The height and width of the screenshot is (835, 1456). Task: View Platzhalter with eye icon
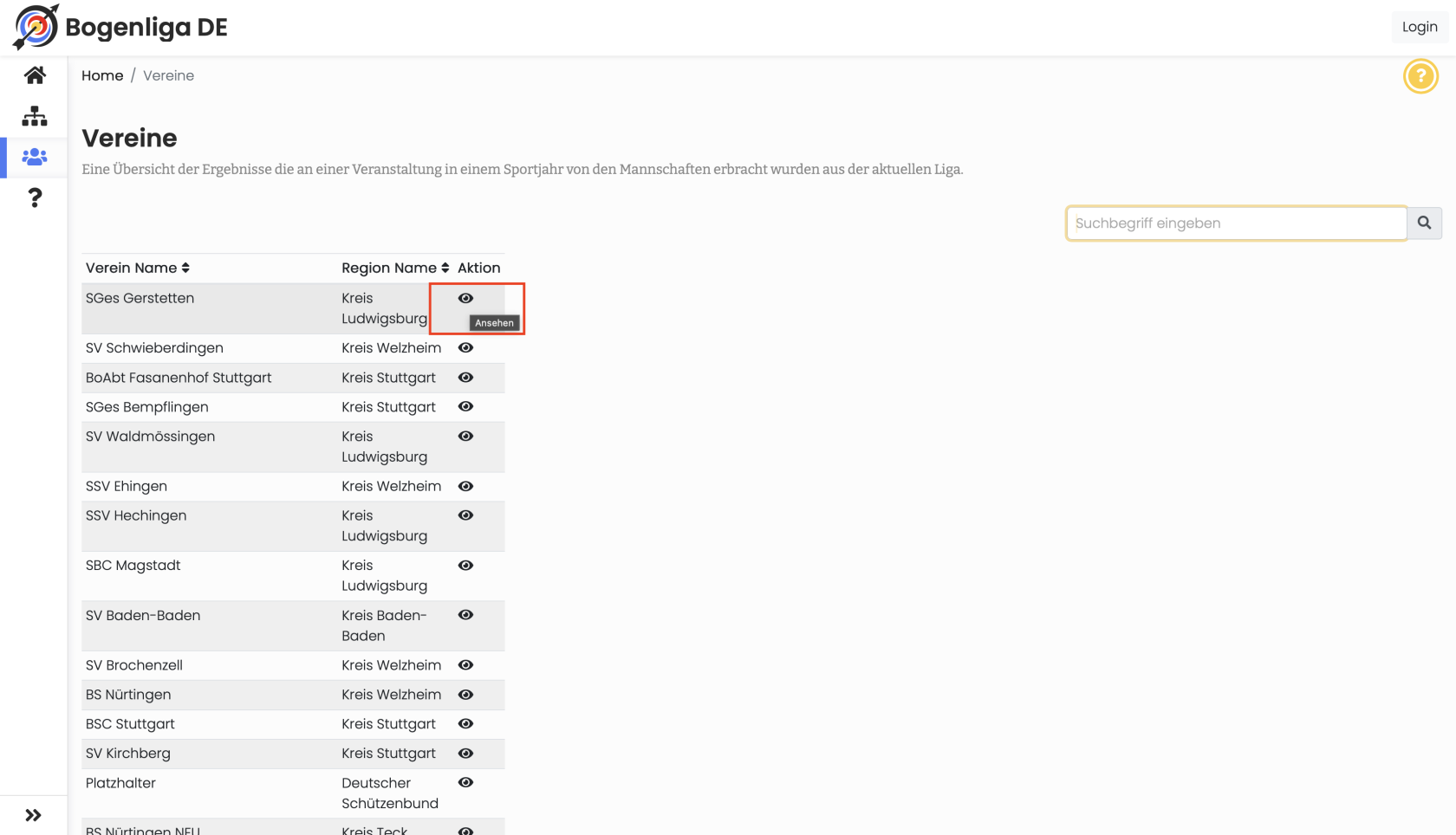(465, 782)
